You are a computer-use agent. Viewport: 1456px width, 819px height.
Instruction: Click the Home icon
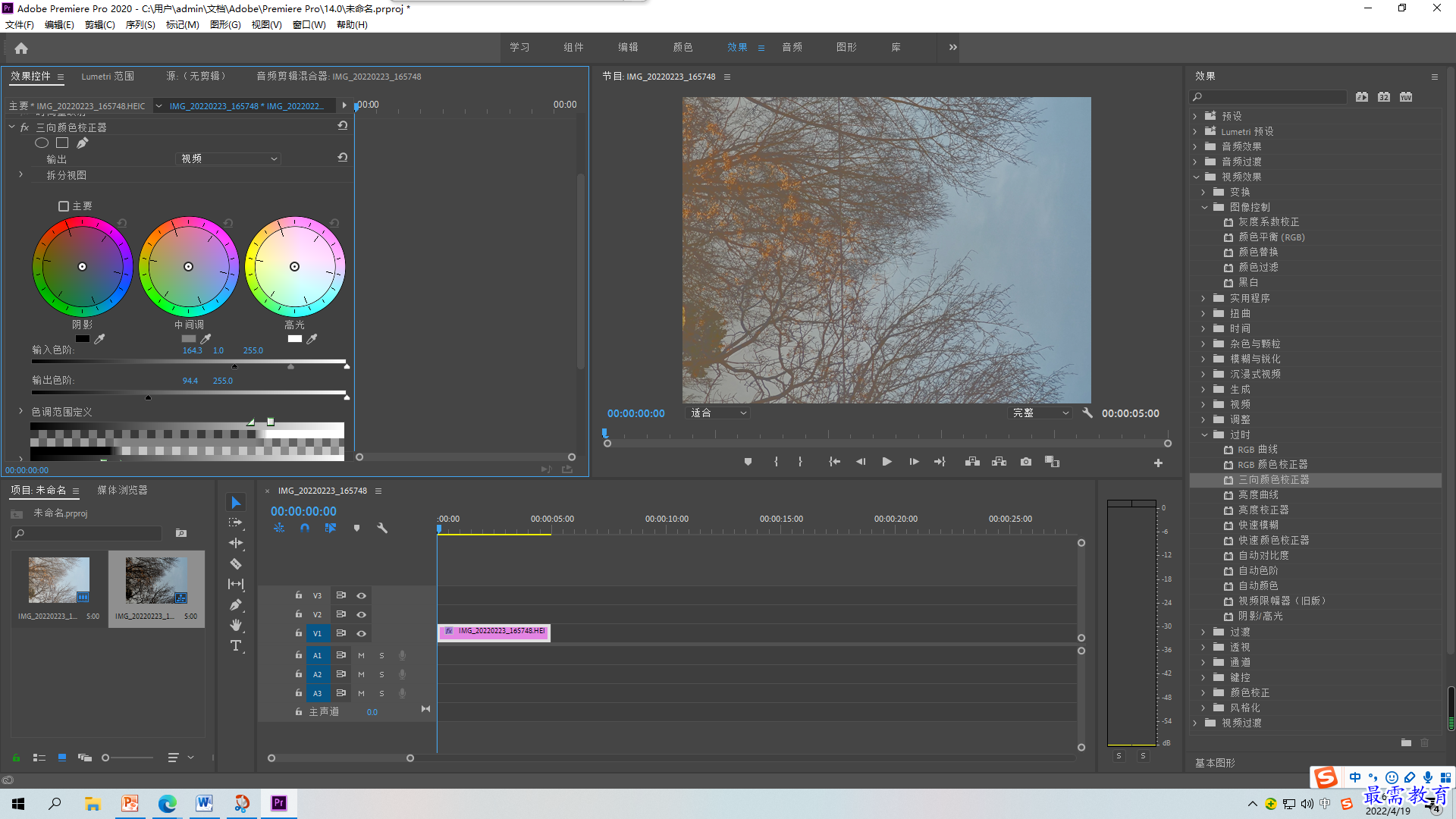tap(21, 48)
